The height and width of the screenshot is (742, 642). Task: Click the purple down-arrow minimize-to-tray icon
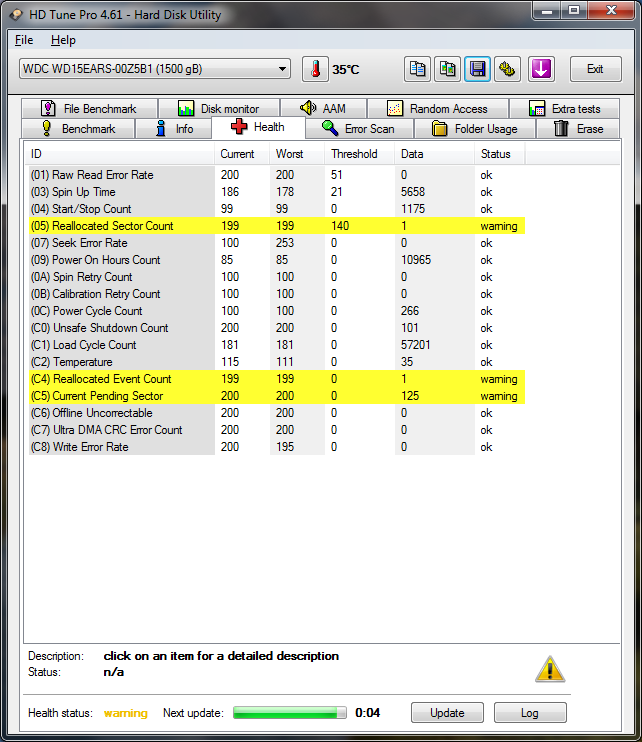(x=541, y=69)
